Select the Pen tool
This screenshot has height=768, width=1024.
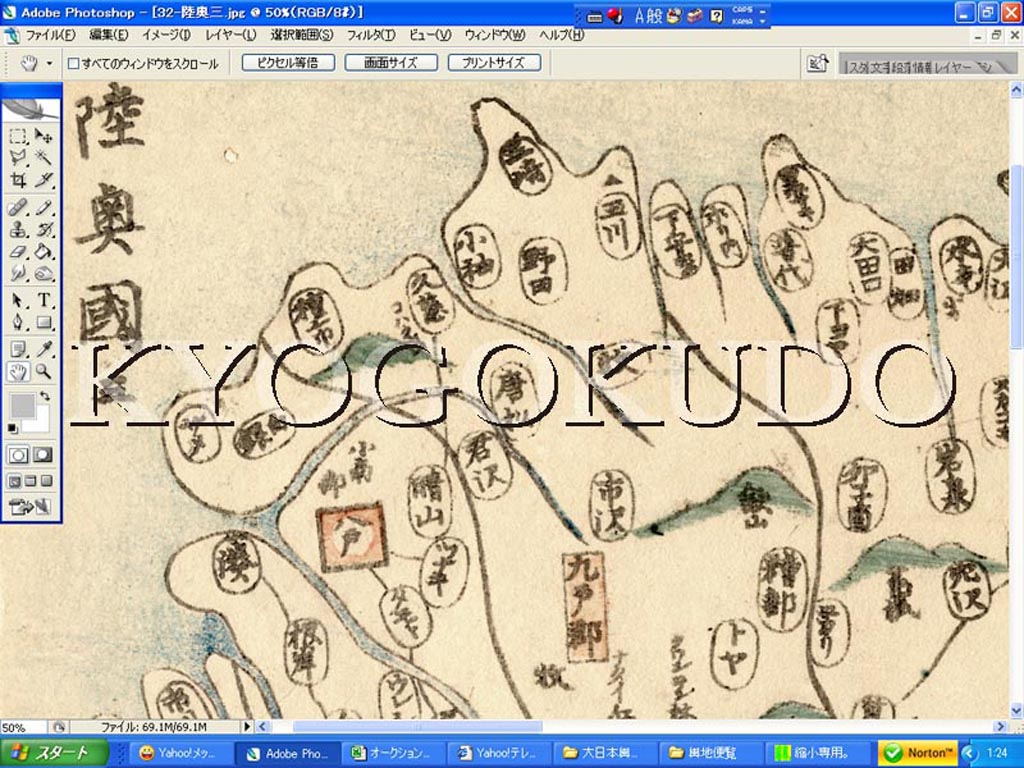(x=18, y=323)
